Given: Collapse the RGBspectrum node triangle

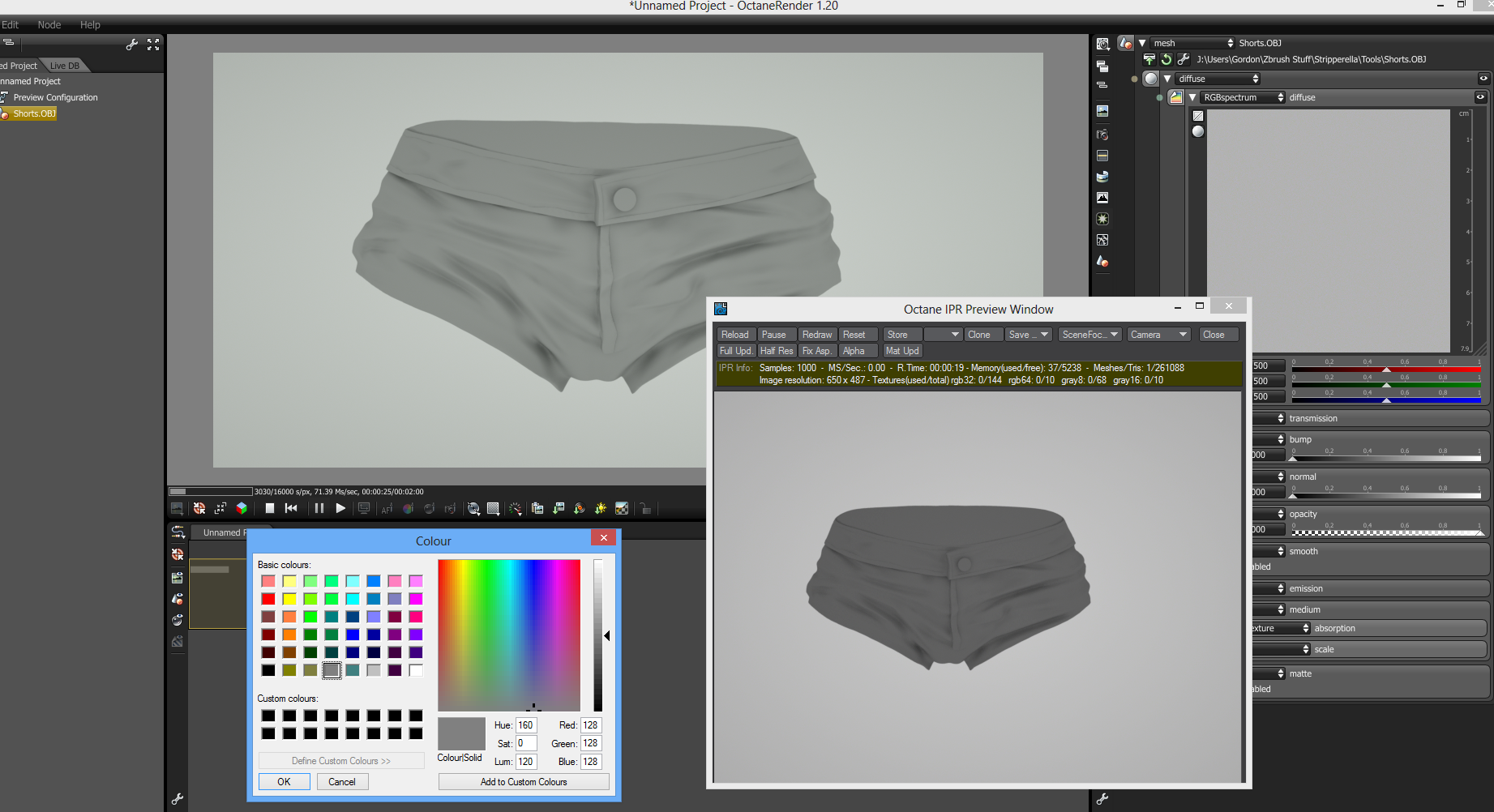Looking at the screenshot, I should (1192, 97).
